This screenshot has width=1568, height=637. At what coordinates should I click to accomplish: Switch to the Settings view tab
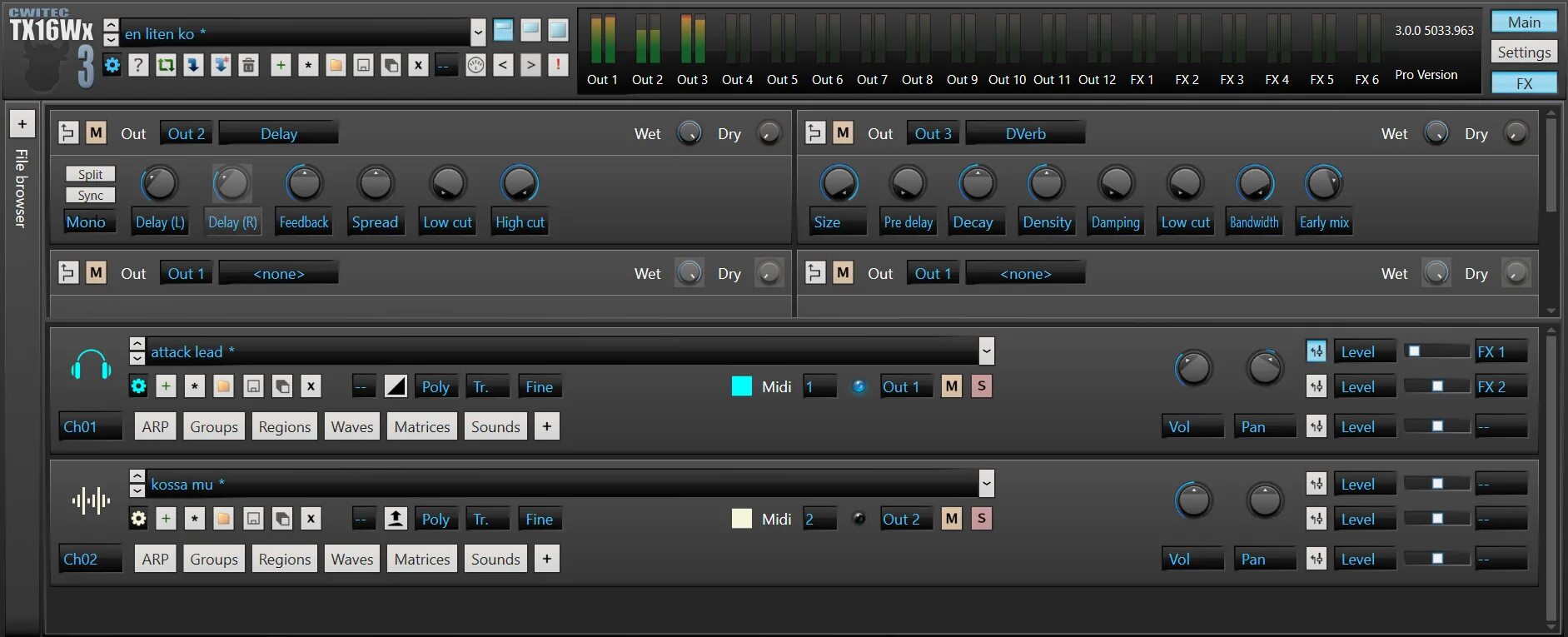tap(1524, 52)
